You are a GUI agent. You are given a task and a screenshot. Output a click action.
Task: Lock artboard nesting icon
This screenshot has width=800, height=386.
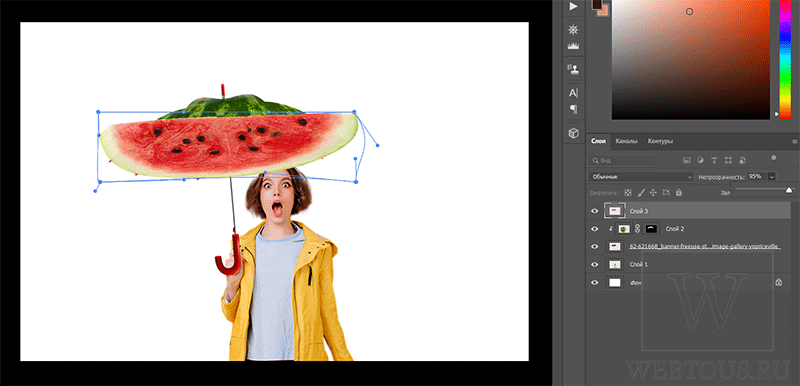tap(666, 193)
